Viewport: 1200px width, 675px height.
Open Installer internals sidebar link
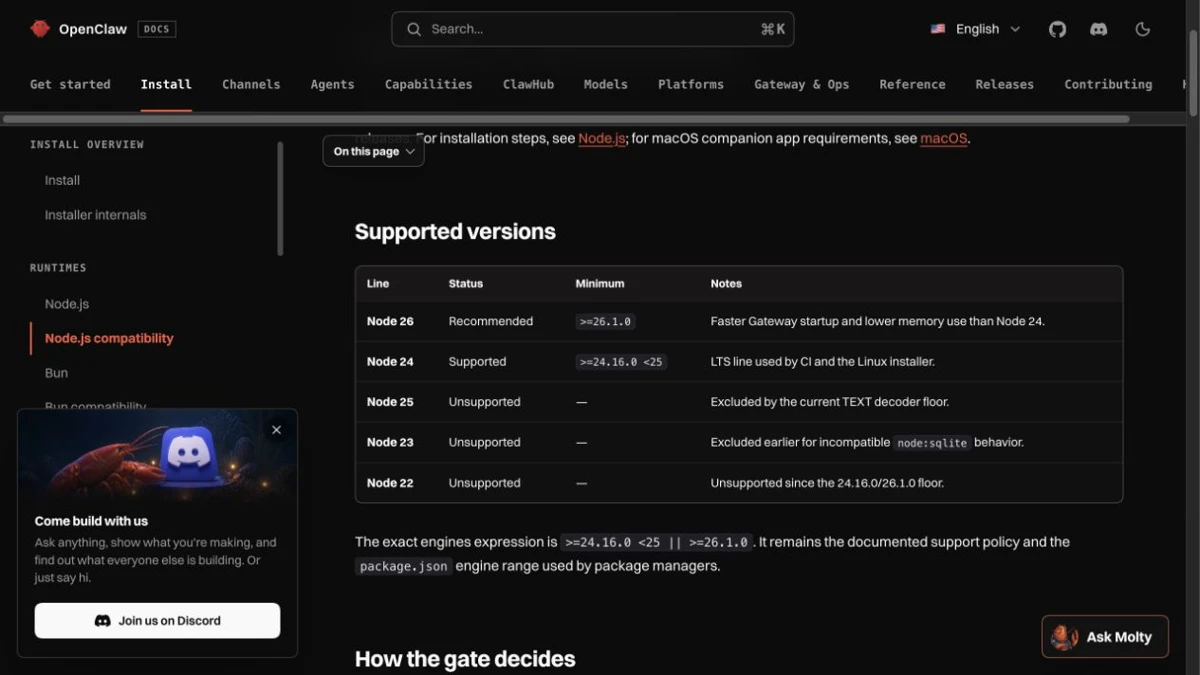pyautogui.click(x=95, y=215)
